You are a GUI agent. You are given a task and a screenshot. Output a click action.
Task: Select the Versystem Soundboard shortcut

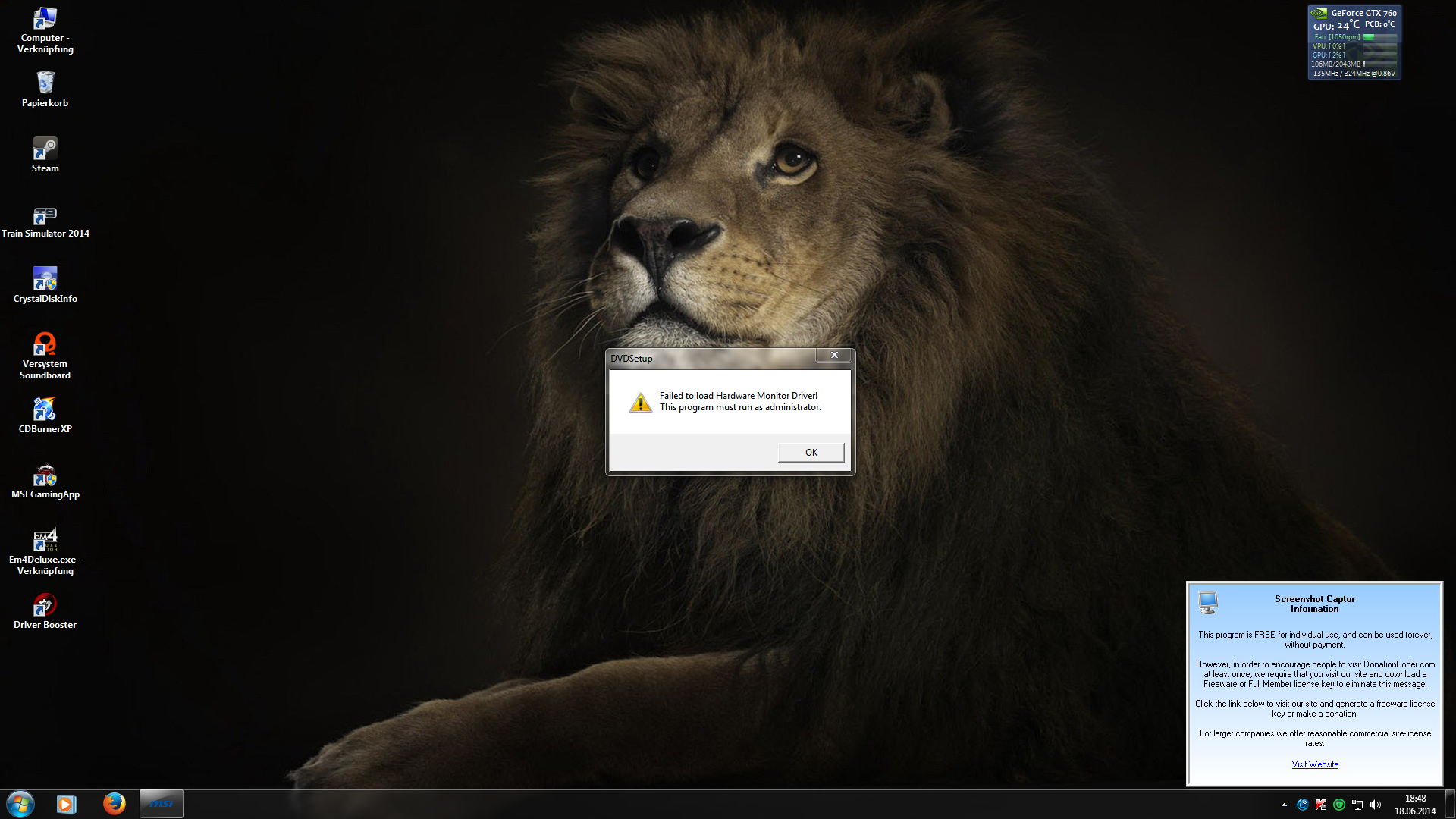45,344
